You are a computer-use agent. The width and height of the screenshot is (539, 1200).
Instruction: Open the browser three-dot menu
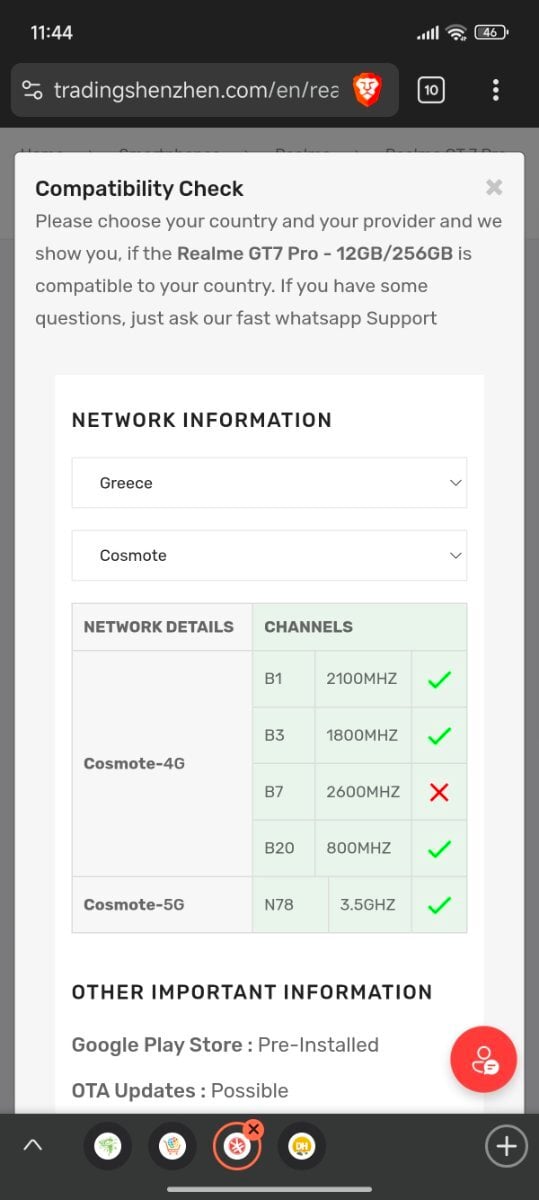495,90
